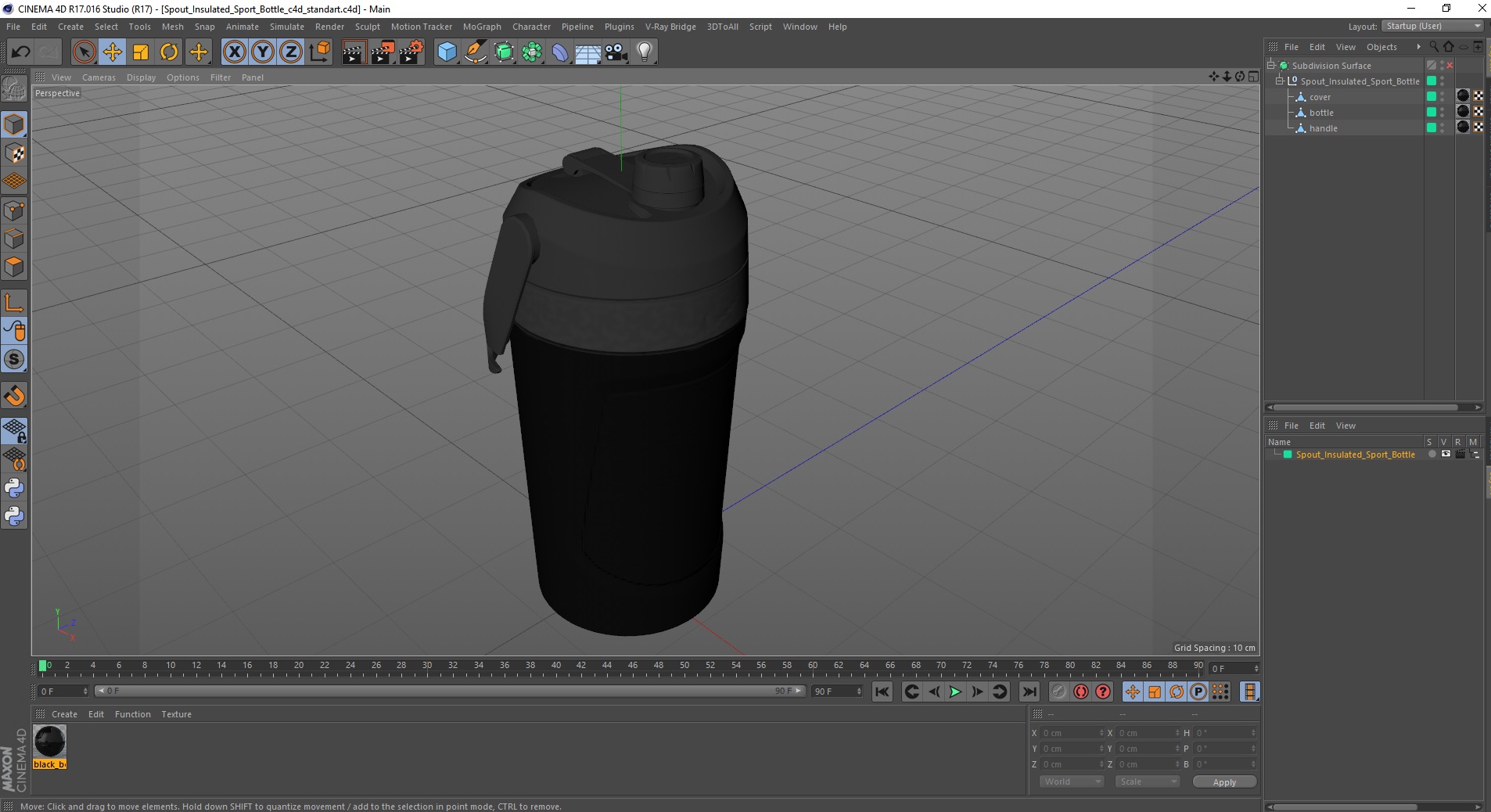
Task: Toggle layer color of cover object
Action: click(1432, 96)
